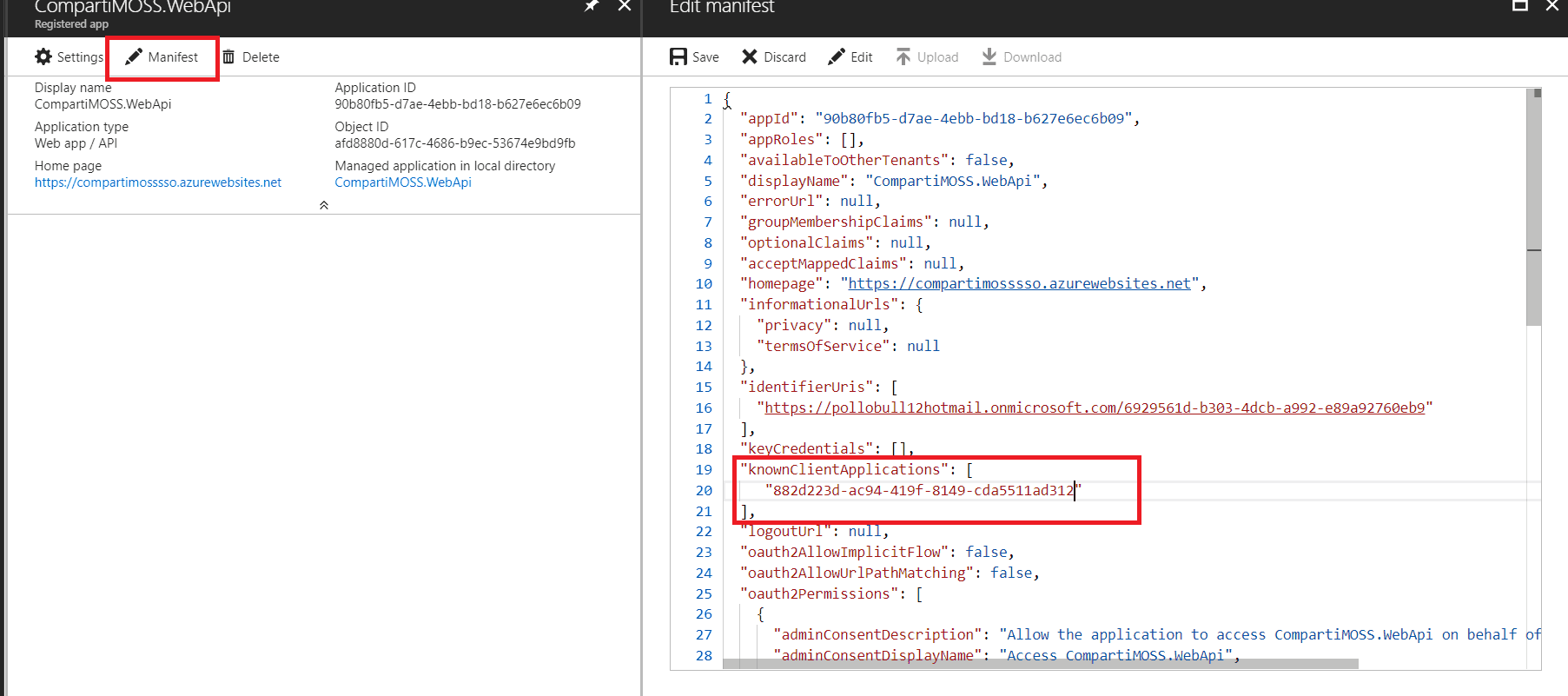Click the "optionalClaims" key
The height and width of the screenshot is (696, 1568).
point(807,243)
